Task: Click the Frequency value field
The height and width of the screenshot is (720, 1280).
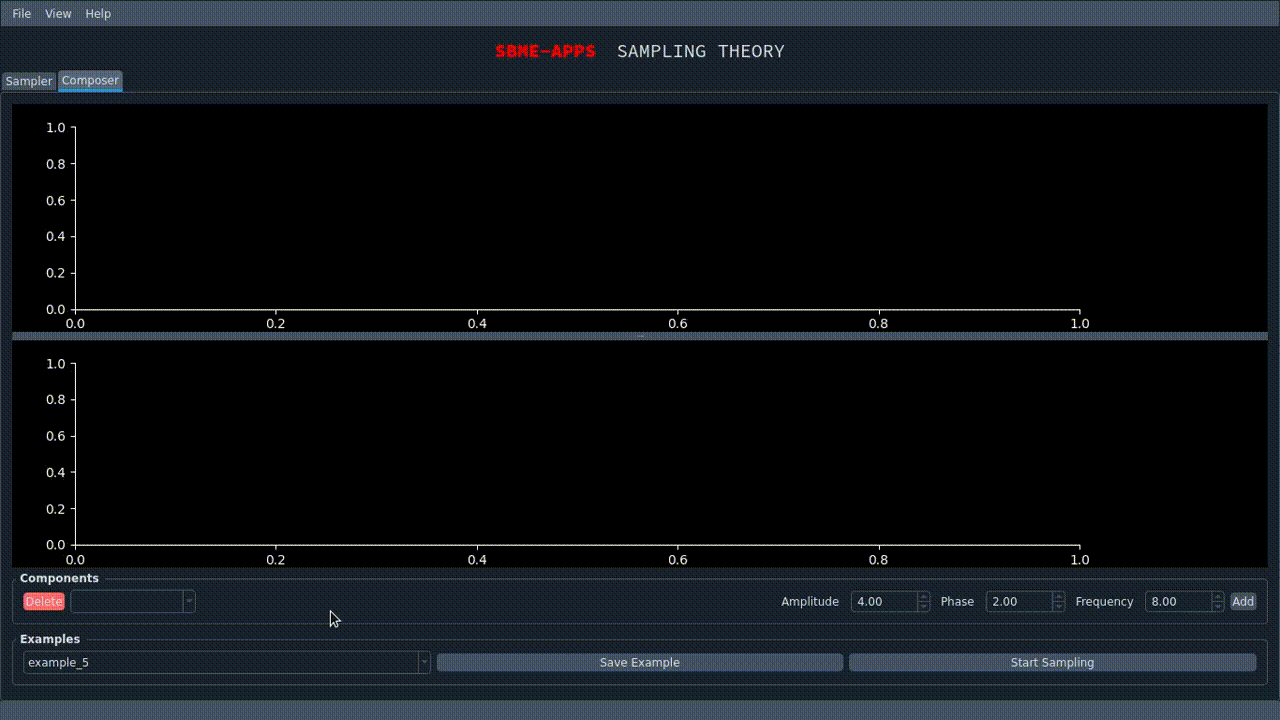Action: pyautogui.click(x=1178, y=601)
